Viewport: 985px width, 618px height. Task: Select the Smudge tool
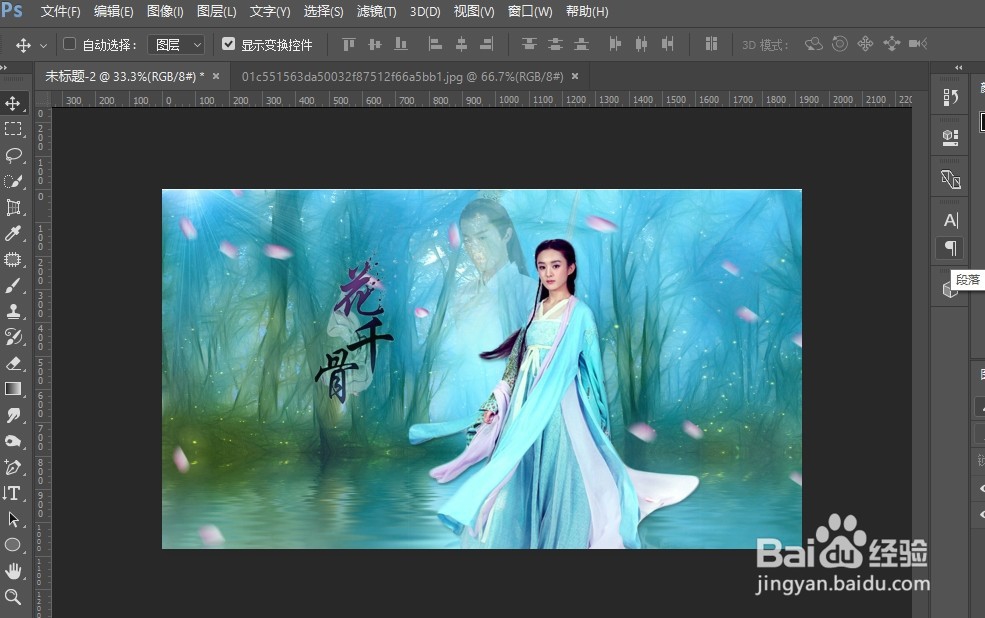click(x=13, y=415)
